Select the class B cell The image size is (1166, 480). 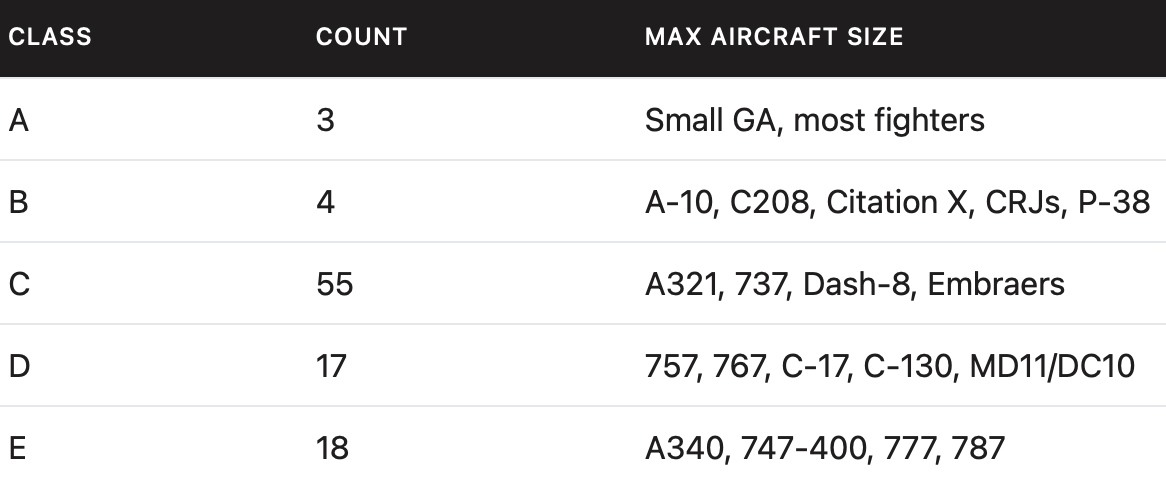[19, 203]
